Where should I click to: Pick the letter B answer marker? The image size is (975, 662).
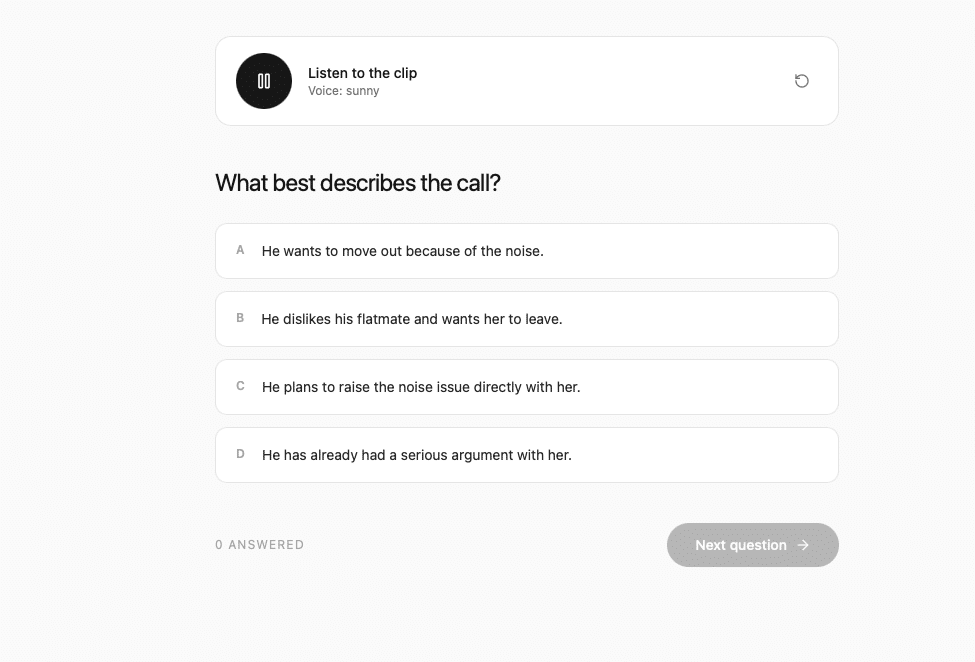coord(240,318)
